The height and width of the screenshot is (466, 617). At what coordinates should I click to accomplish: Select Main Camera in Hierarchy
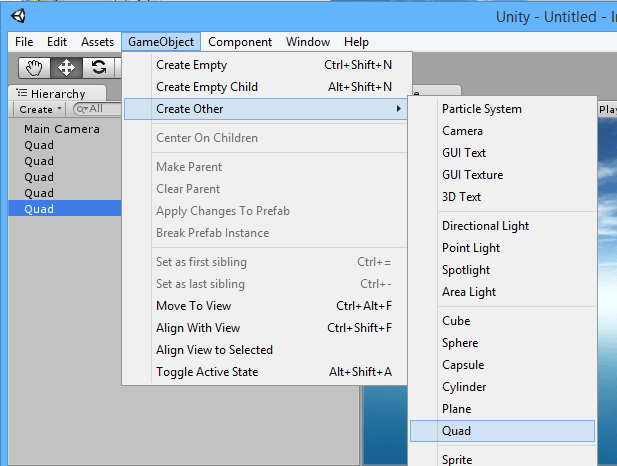(62, 129)
